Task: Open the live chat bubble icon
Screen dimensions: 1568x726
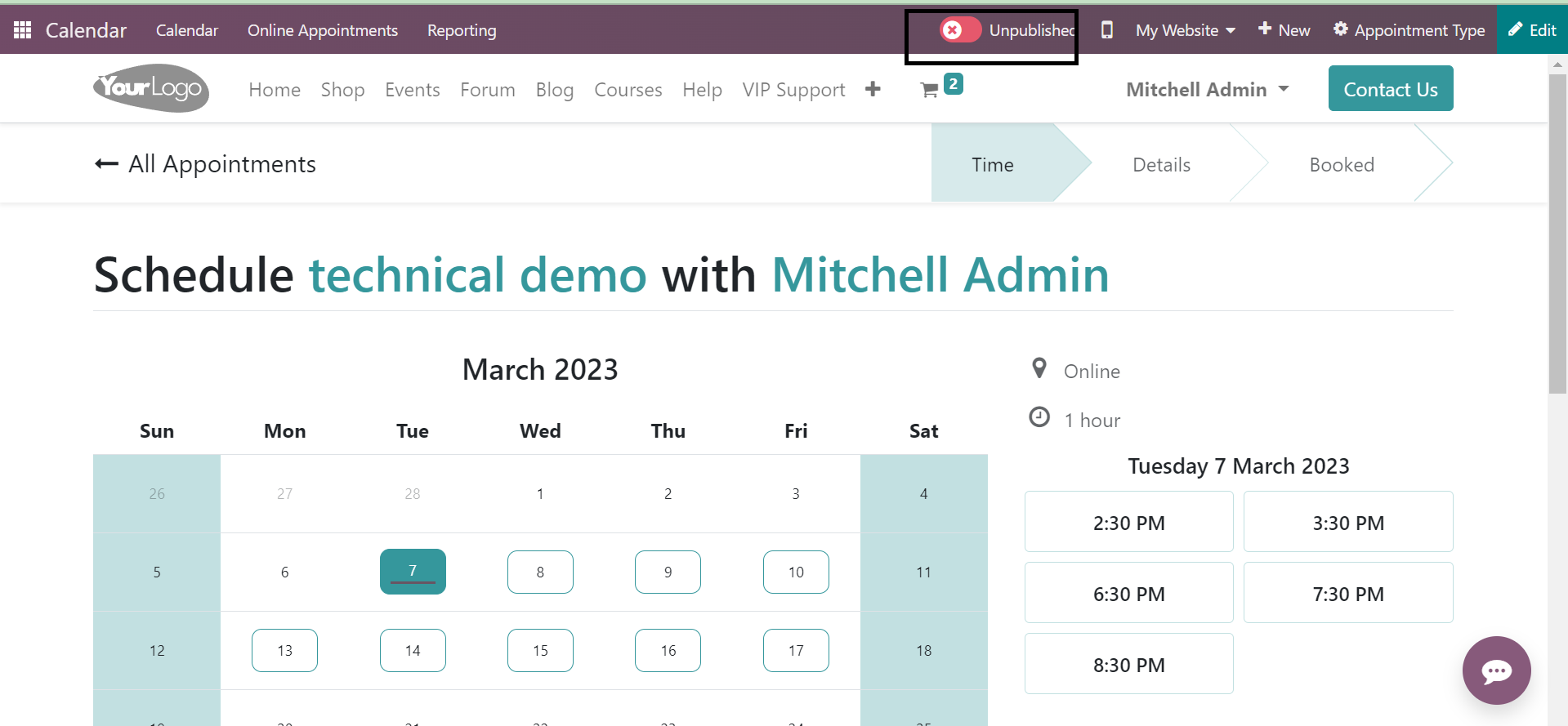Action: (1496, 670)
